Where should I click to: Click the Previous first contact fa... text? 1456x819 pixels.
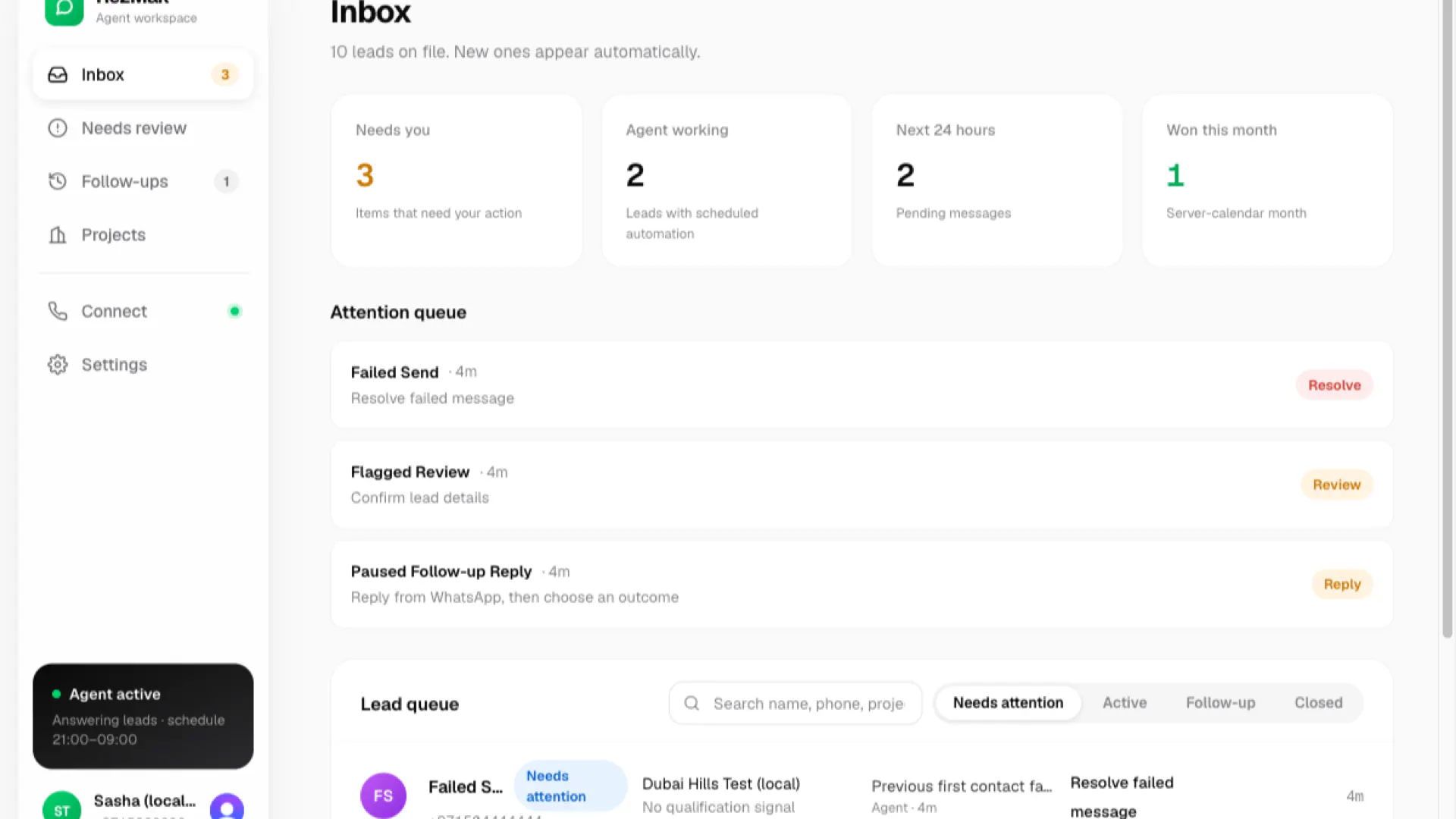(961, 786)
